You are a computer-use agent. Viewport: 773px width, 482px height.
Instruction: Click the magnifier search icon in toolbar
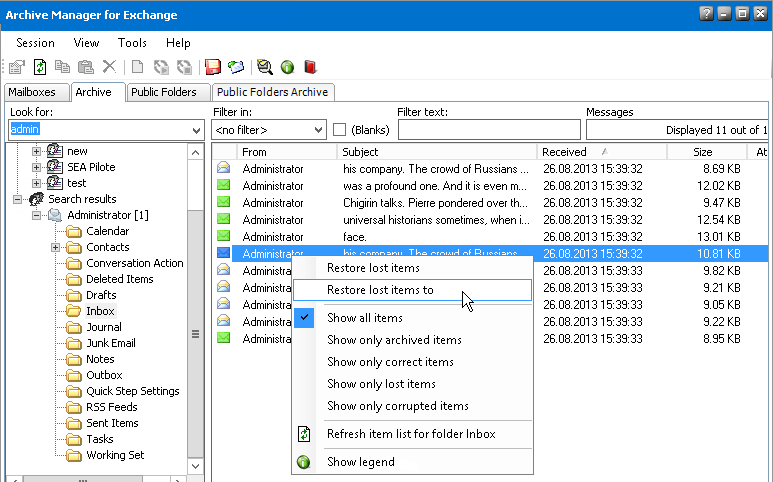(264, 67)
